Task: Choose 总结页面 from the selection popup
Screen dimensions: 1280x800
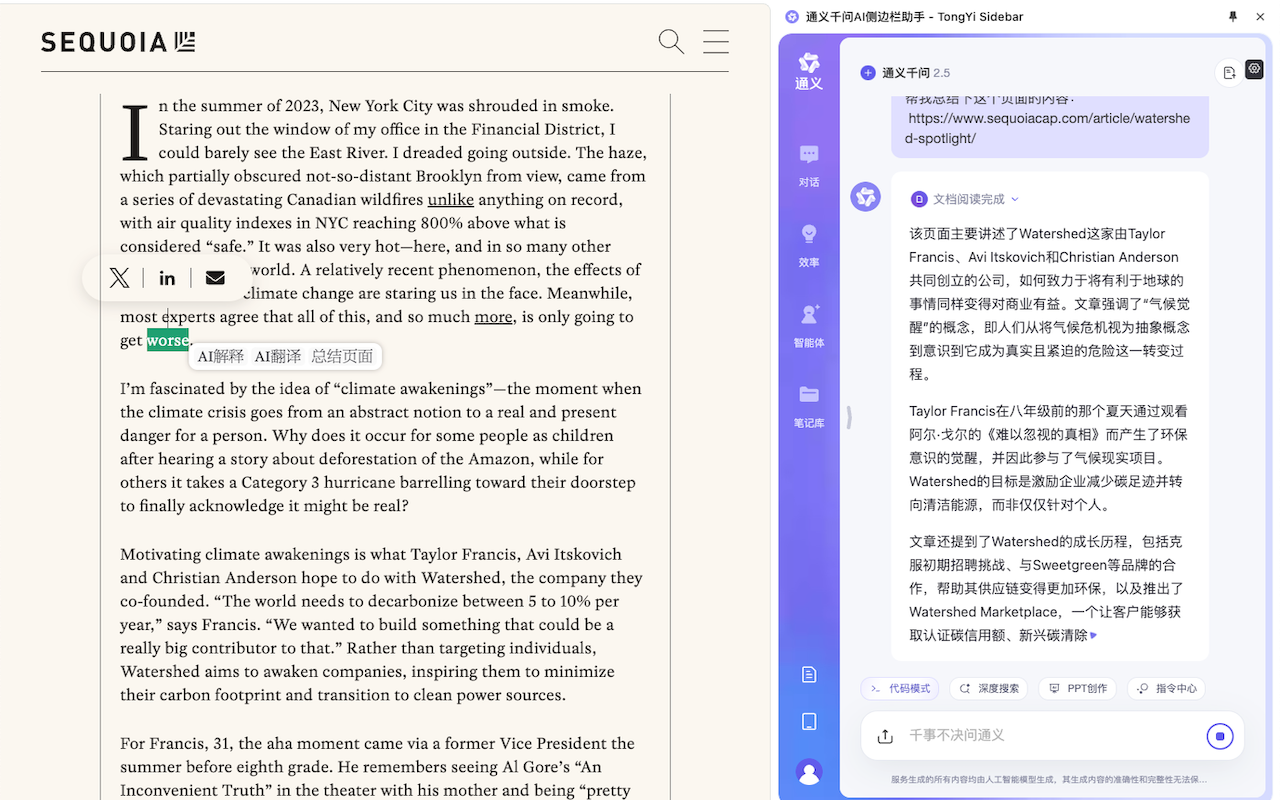Action: (x=343, y=356)
